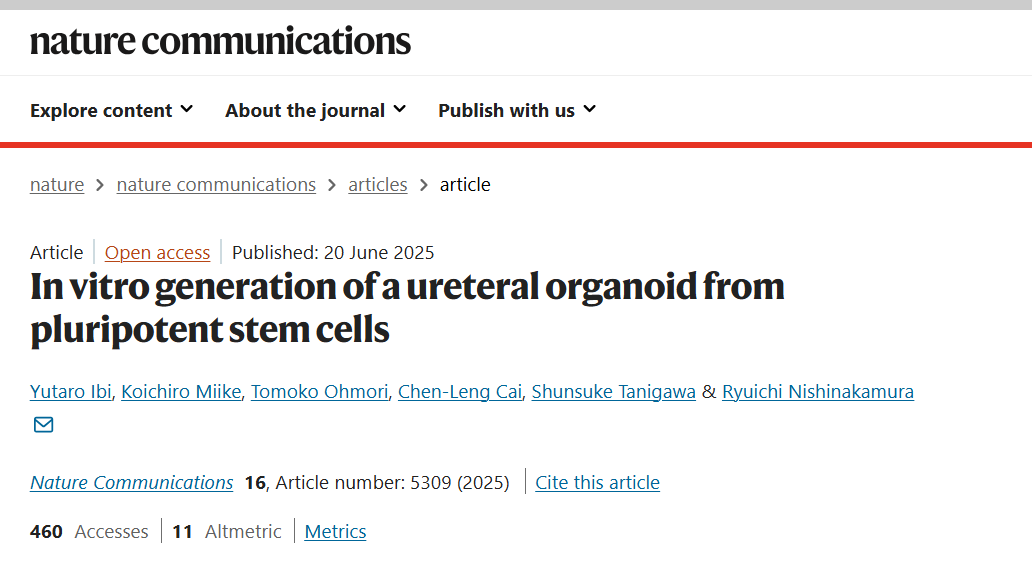Open Chen-Leng Cai author link
This screenshot has height=578, width=1032.
[460, 392]
